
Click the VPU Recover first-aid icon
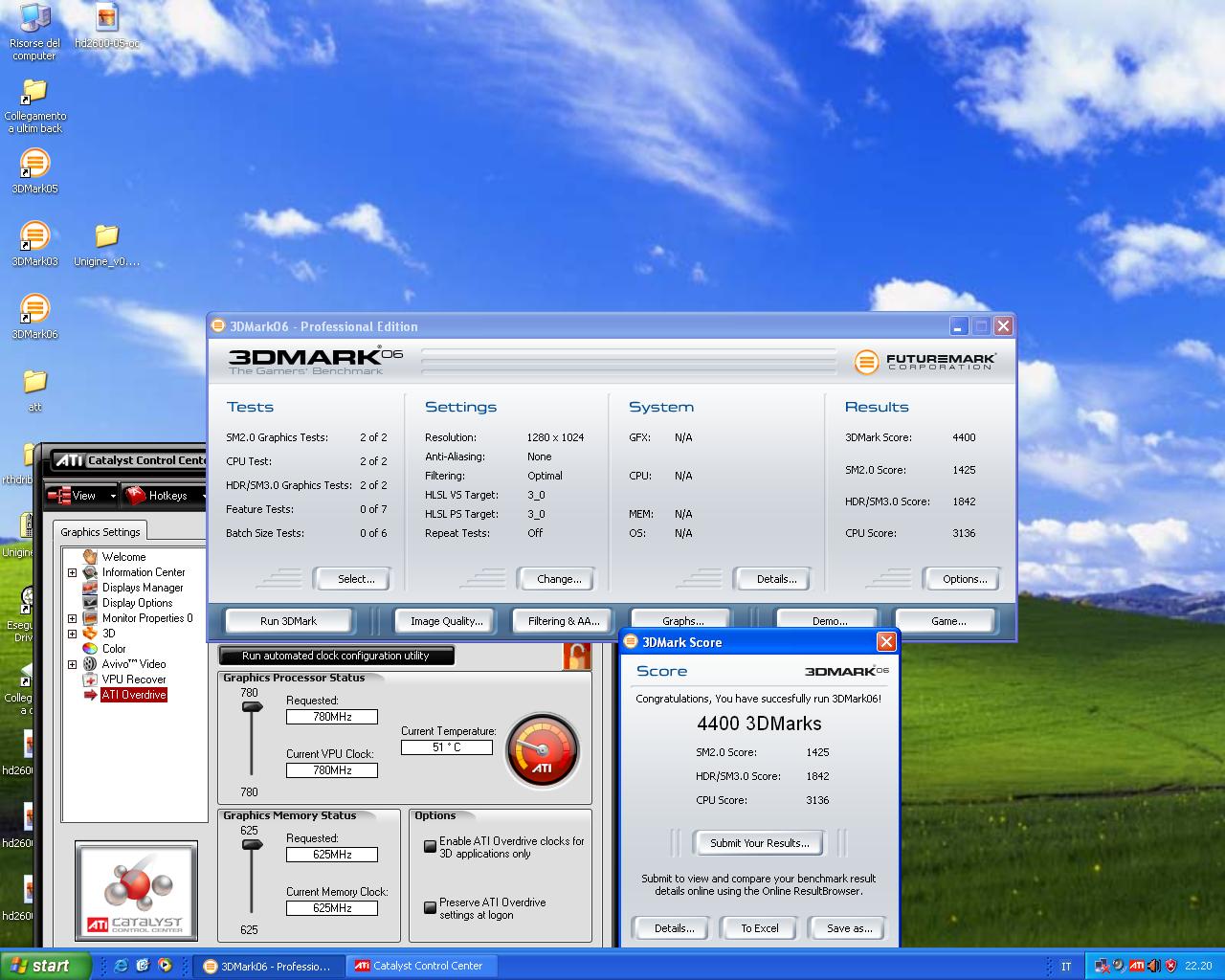click(90, 679)
